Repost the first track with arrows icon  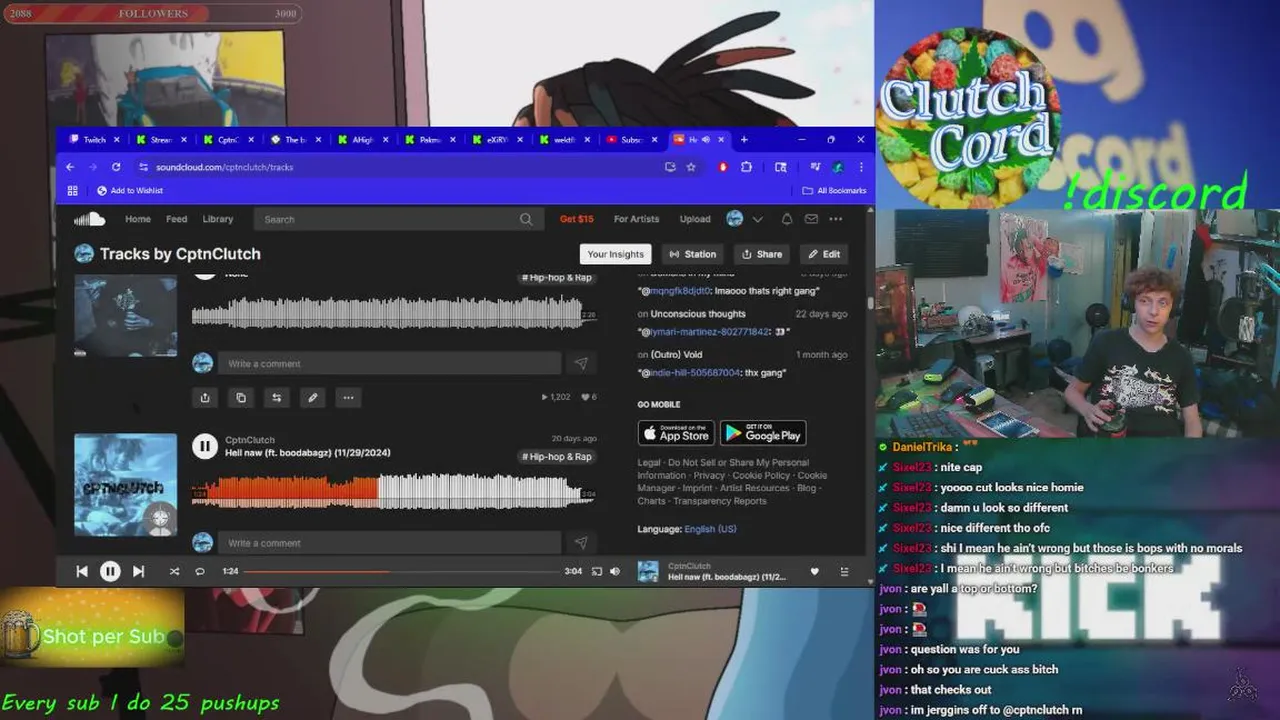coord(277,397)
